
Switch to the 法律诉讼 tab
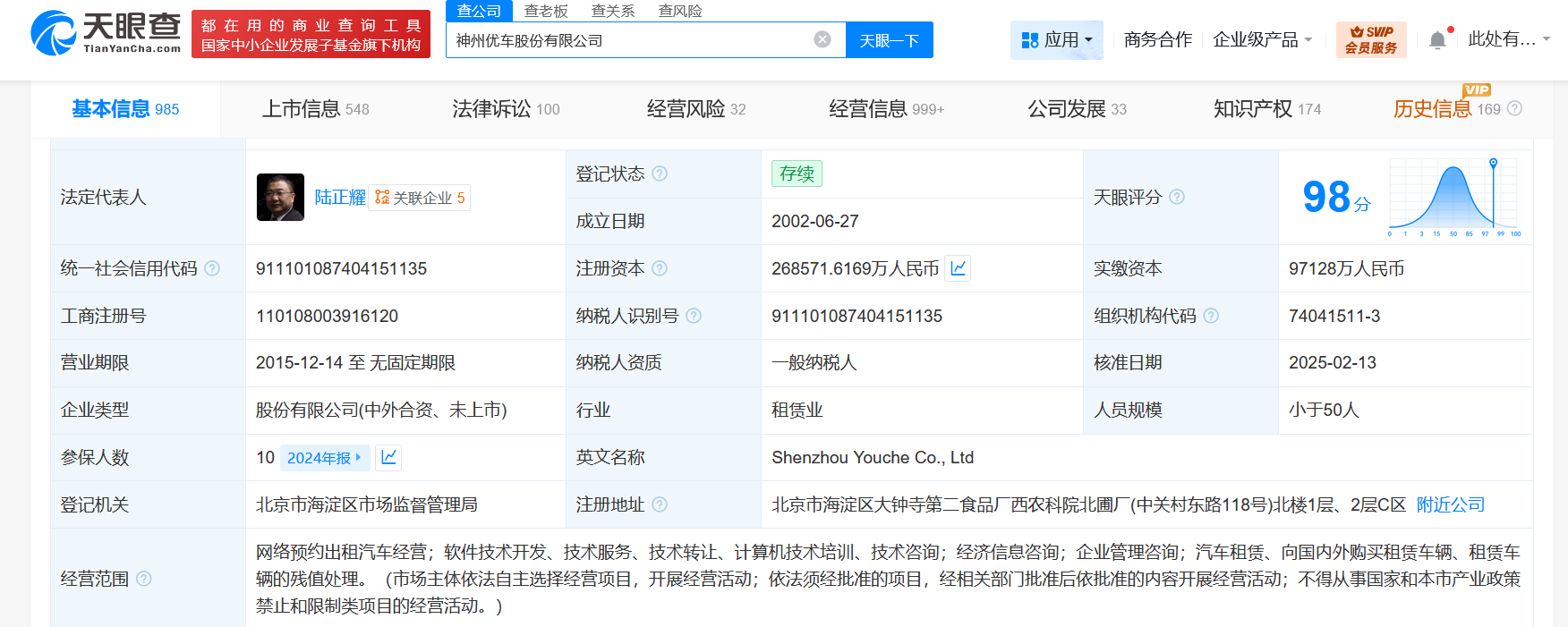click(x=506, y=109)
